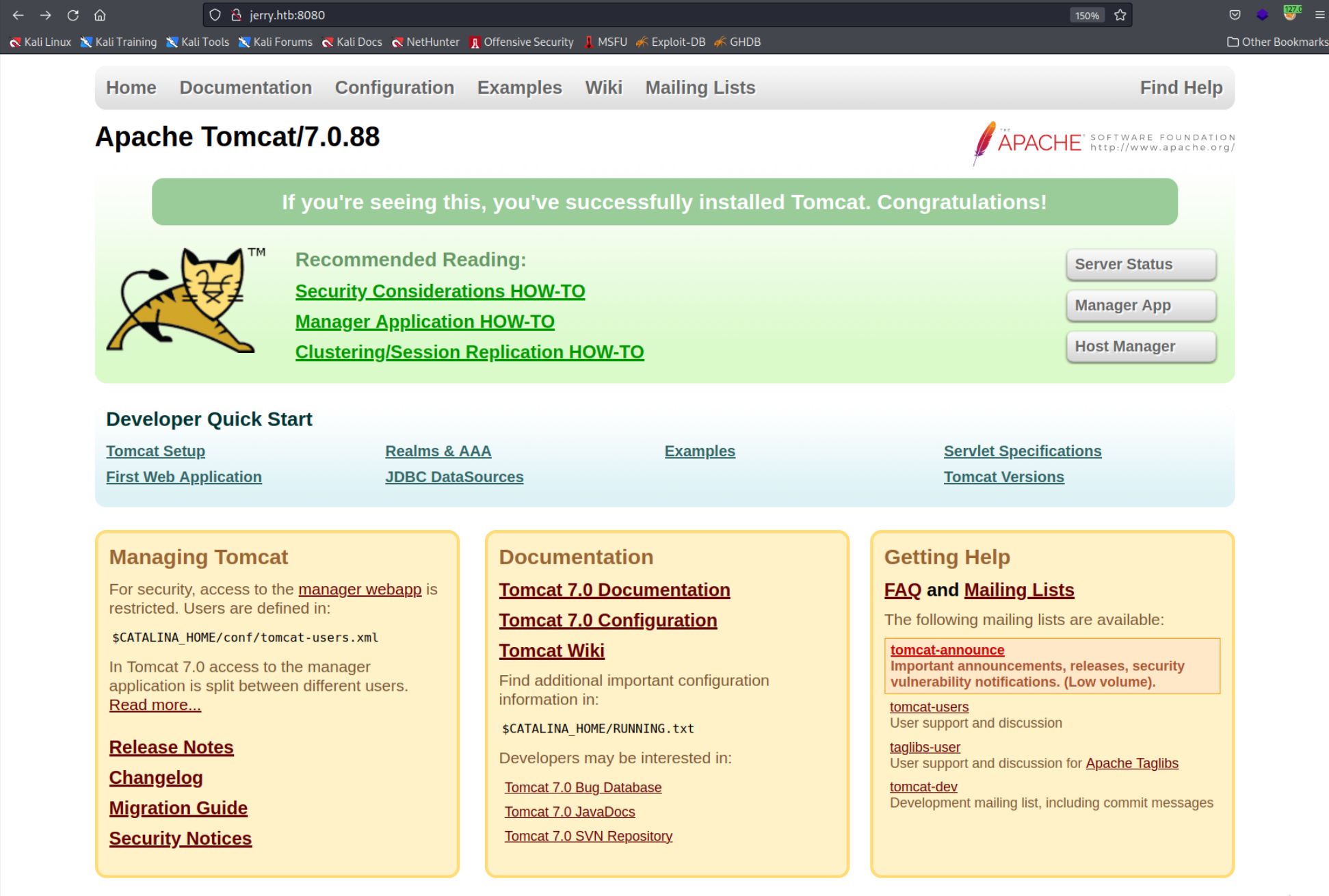Open the Firefox hamburger menu
Viewport: 1329px width, 896px height.
[1319, 15]
